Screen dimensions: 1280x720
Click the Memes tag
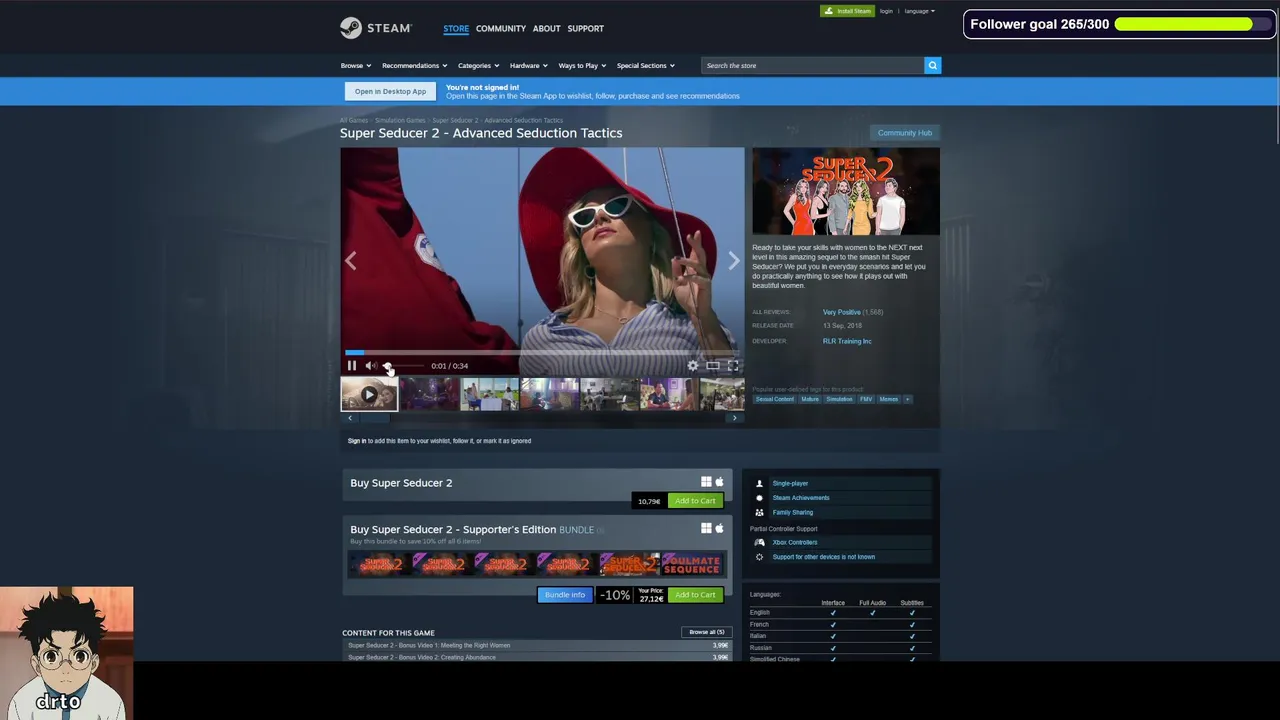889,399
